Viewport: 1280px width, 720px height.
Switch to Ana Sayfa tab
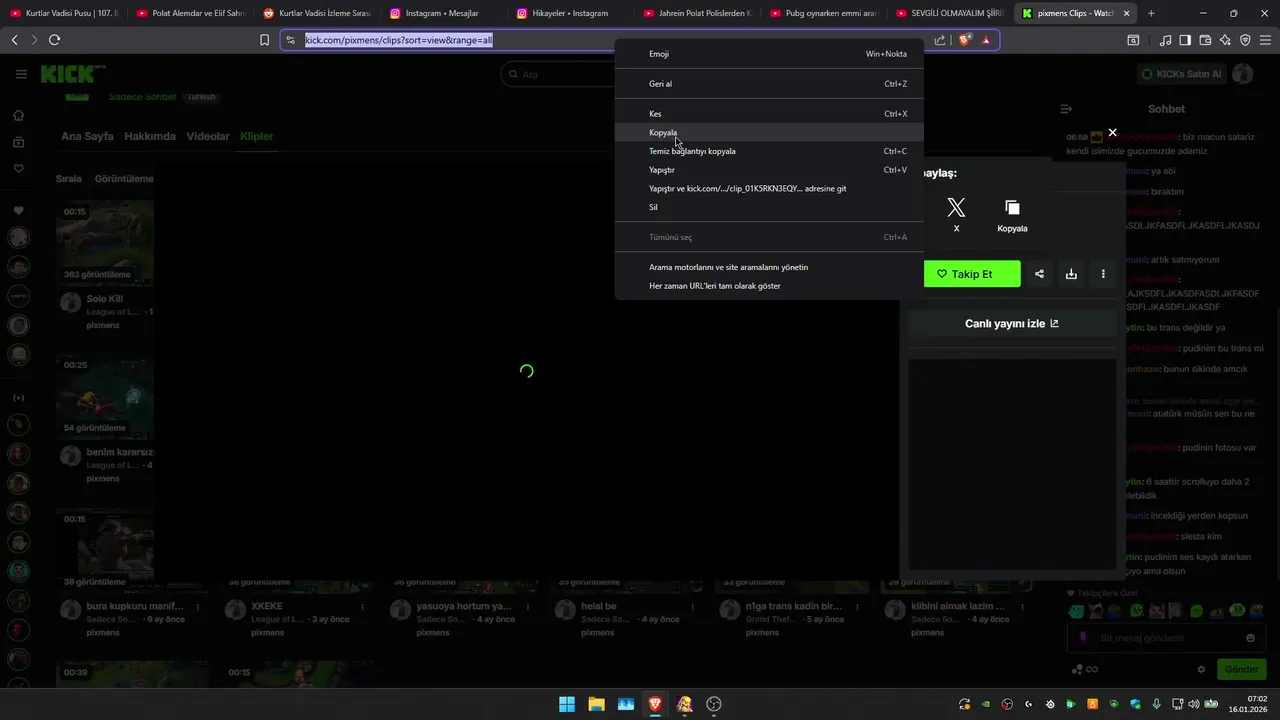point(87,136)
